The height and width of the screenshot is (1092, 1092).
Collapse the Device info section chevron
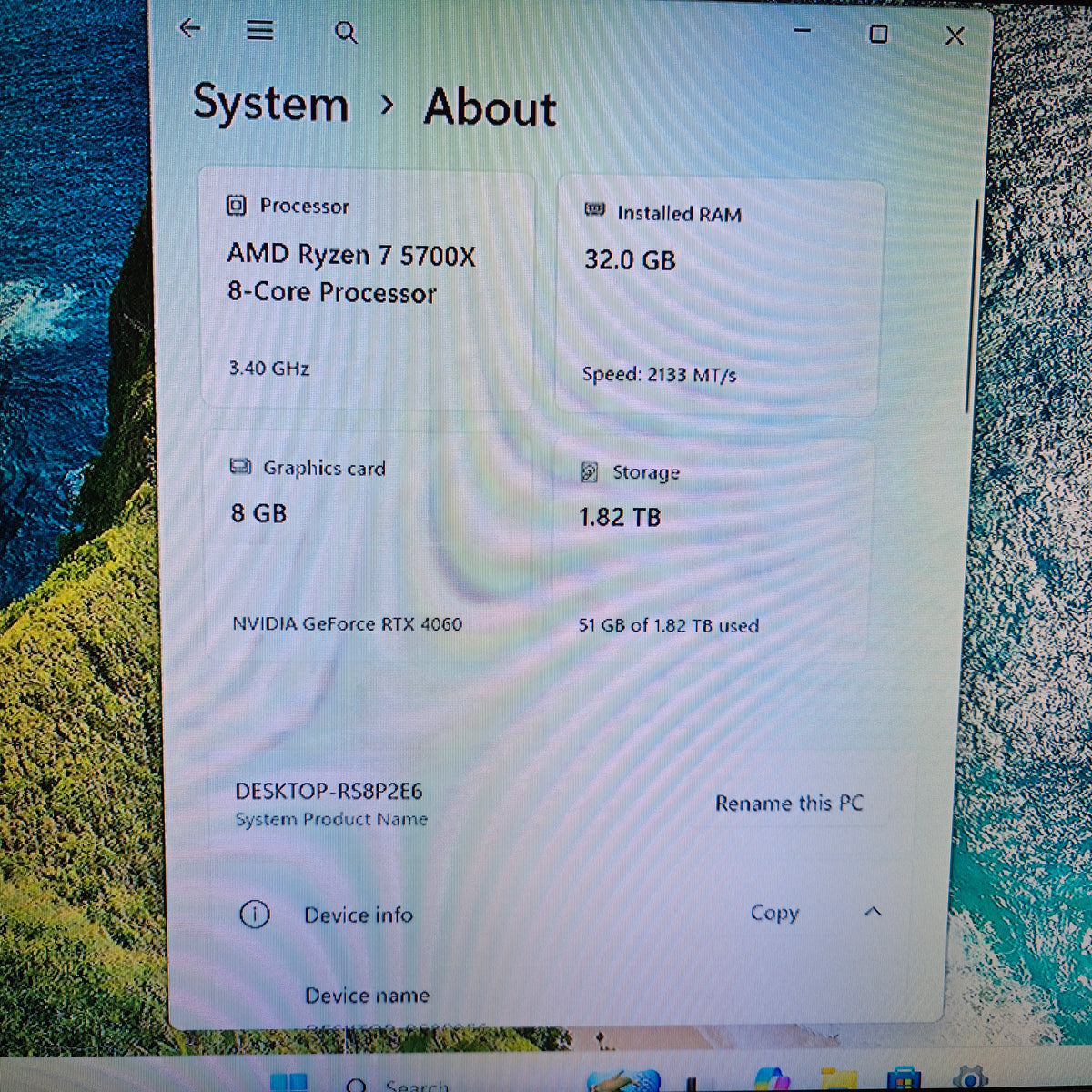(x=873, y=911)
